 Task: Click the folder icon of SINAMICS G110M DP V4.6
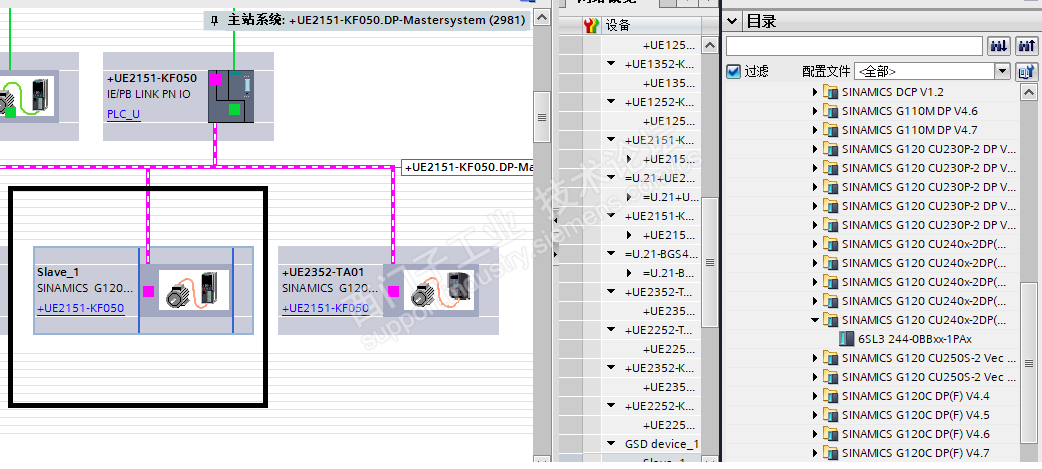pos(831,111)
